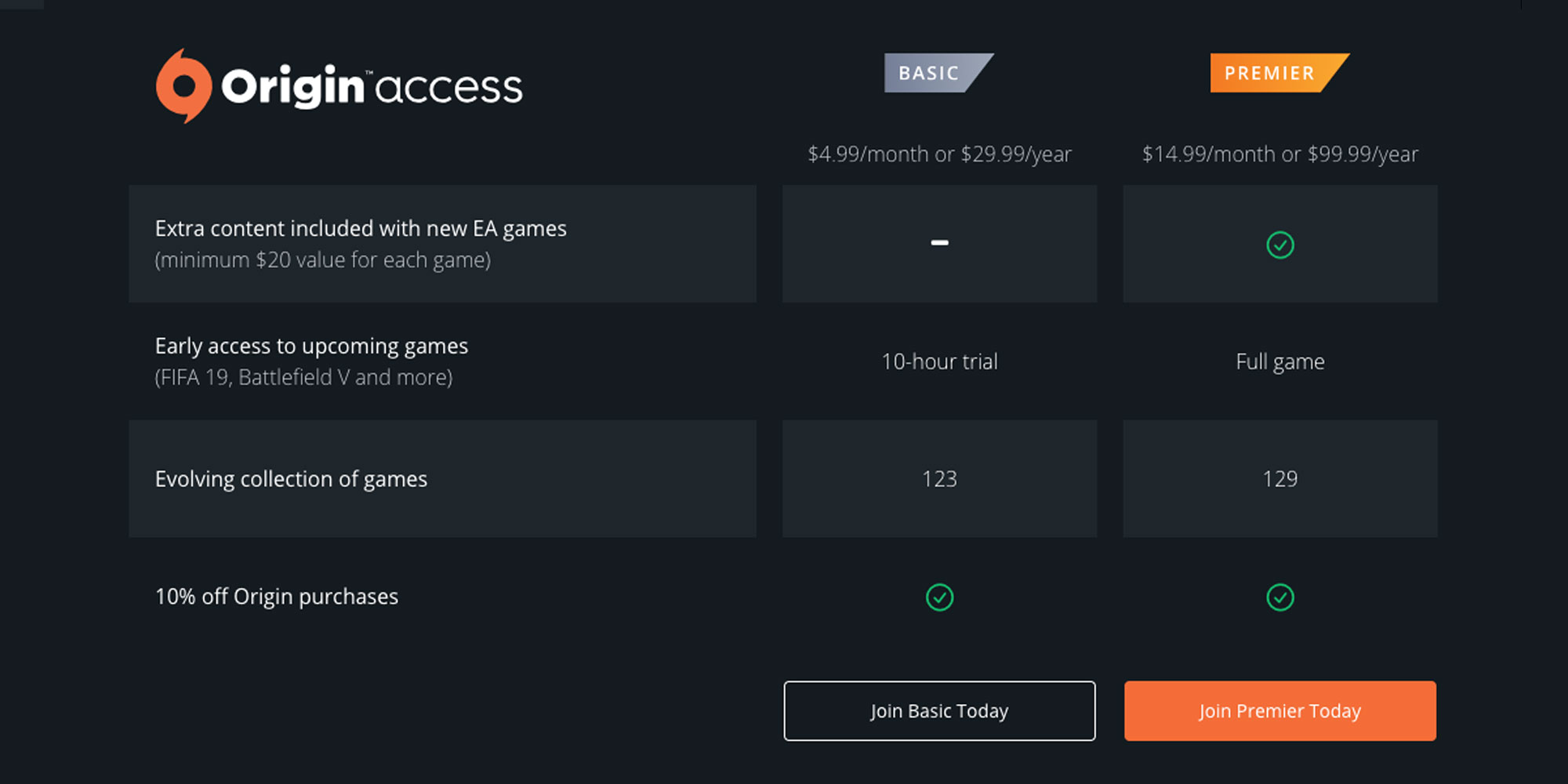Click the Origin trademark wordmark
Image resolution: width=1568 pixels, height=784 pixels.
coord(291,85)
